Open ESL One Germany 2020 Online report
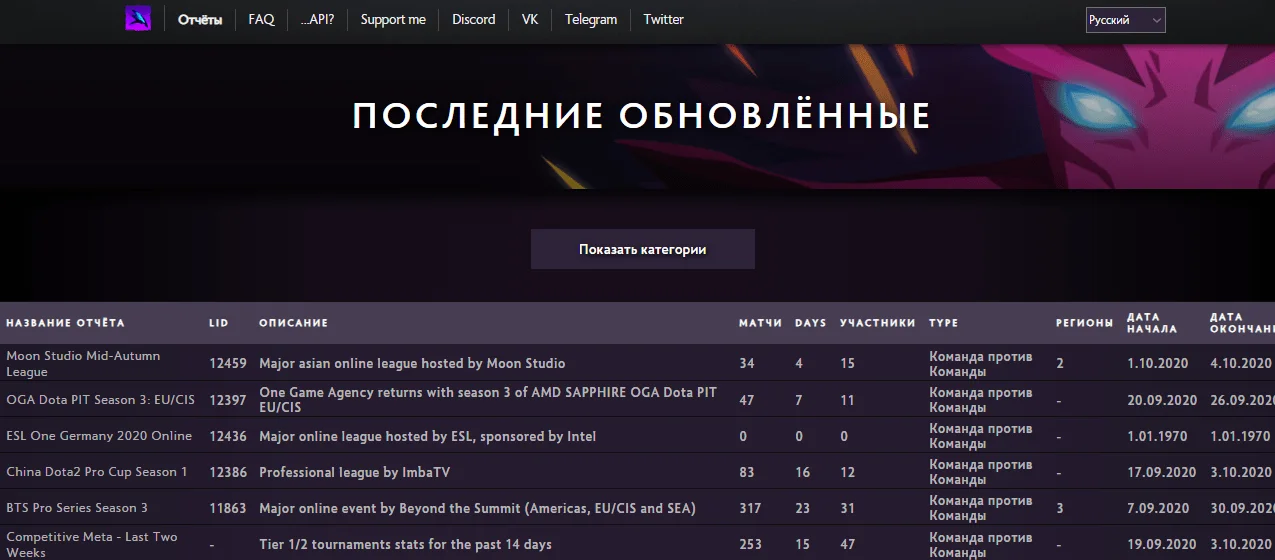1275x560 pixels. [99, 435]
